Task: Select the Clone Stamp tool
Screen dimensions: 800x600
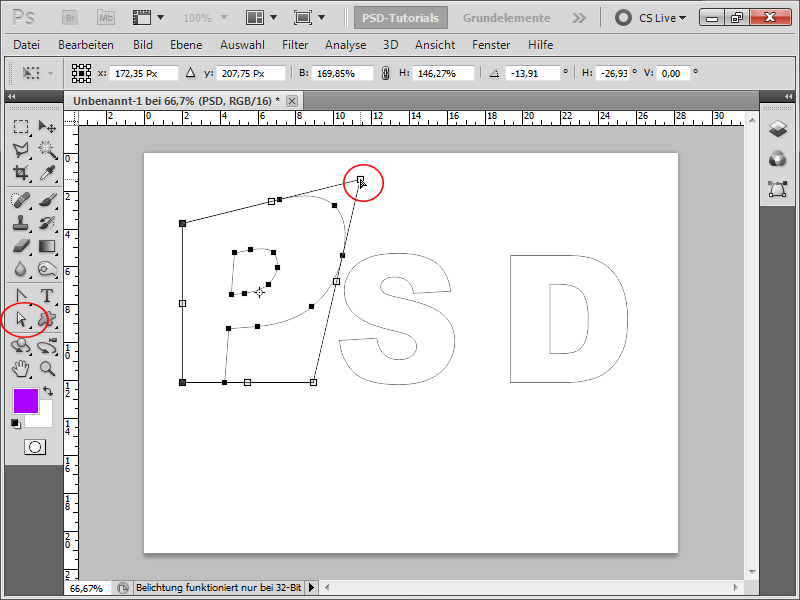Action: [x=20, y=223]
